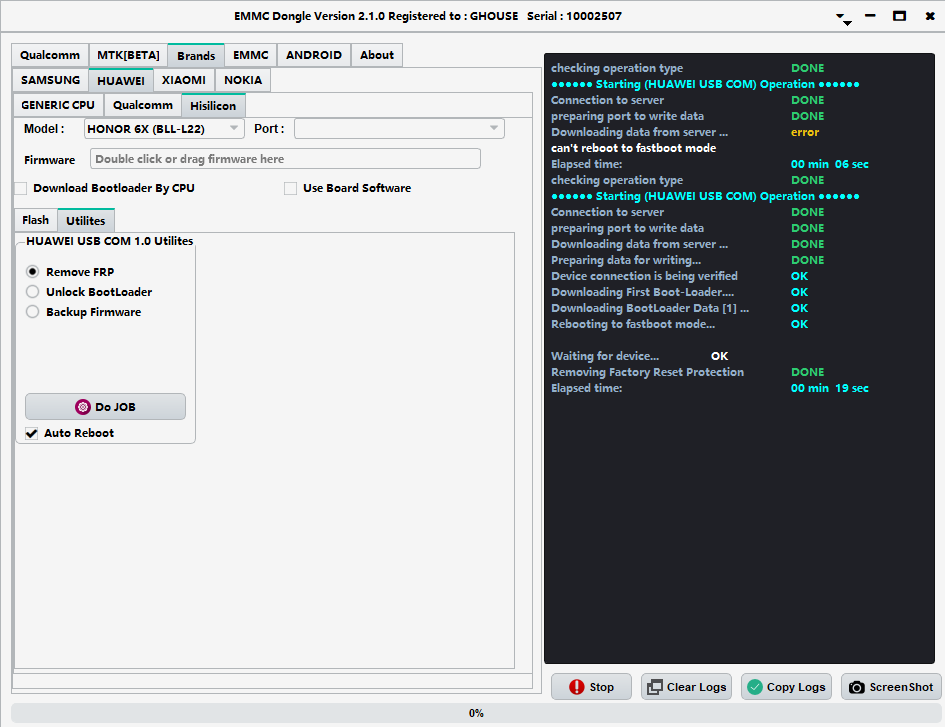Click 'can't reboot to fastboot mode' log line
This screenshot has height=727, width=945.
click(x=633, y=148)
